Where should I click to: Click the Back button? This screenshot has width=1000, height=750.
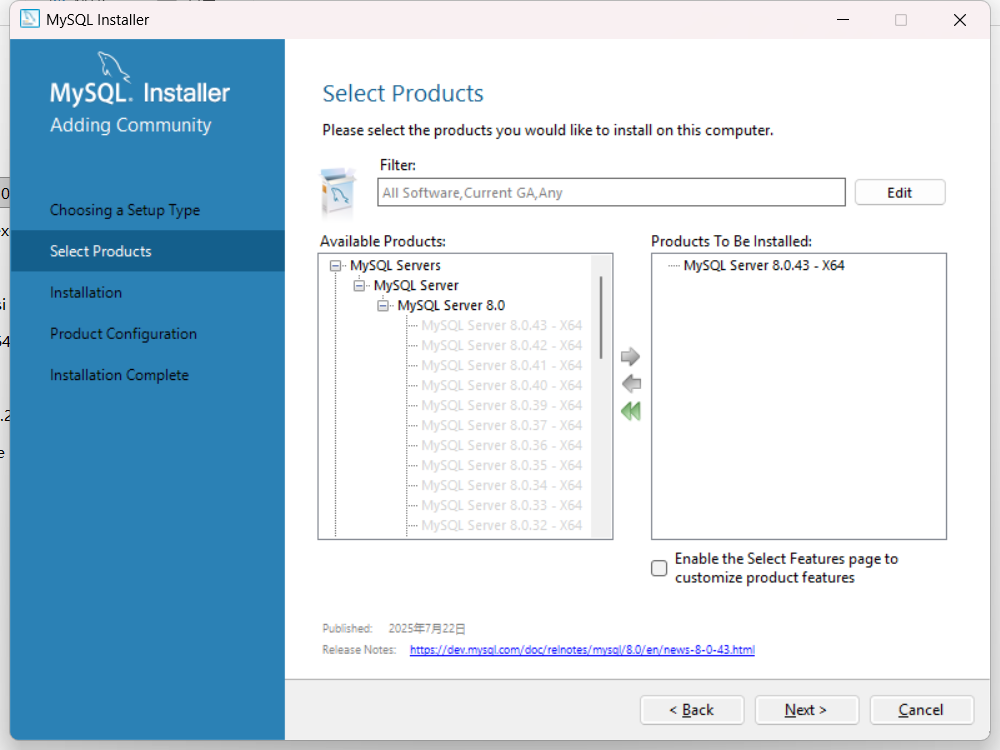point(692,710)
